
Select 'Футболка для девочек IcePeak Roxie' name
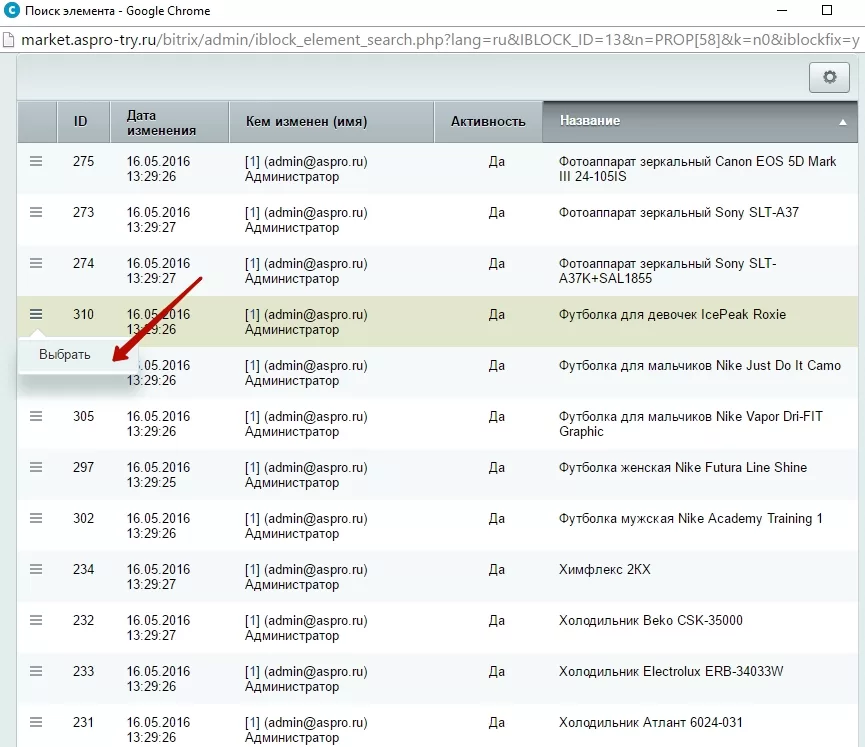(x=672, y=314)
